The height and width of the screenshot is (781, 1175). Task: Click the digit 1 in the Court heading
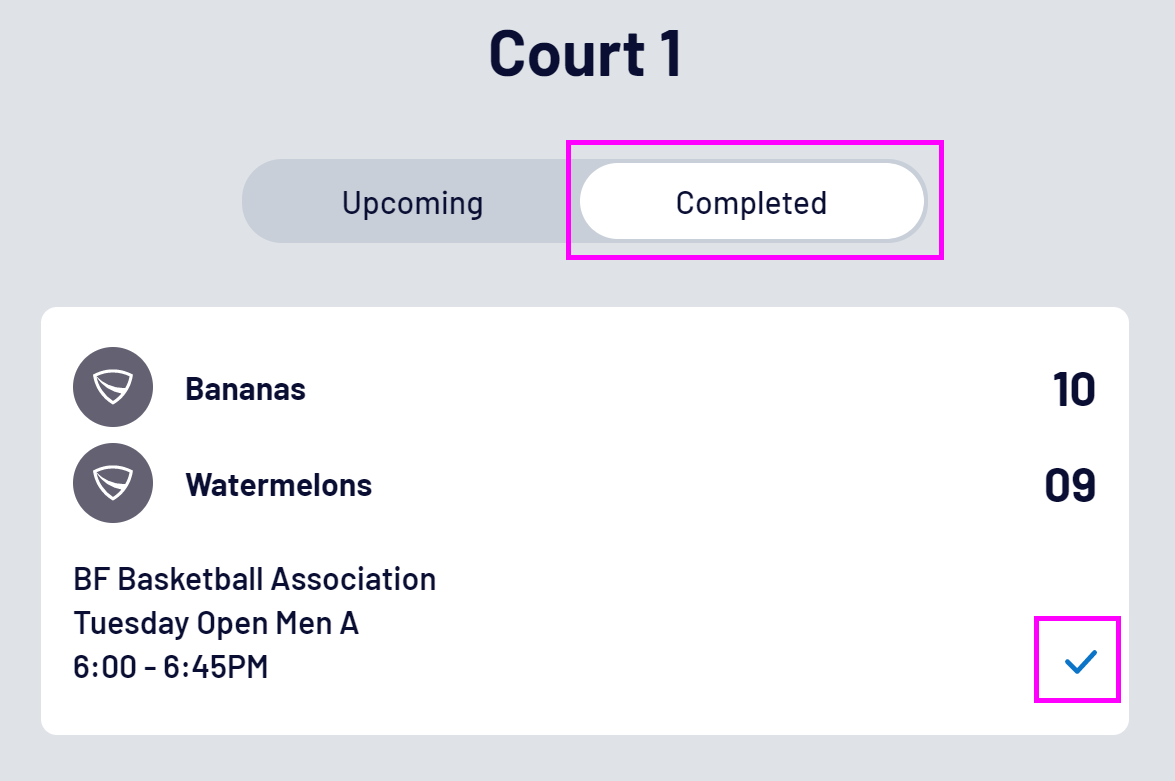669,53
